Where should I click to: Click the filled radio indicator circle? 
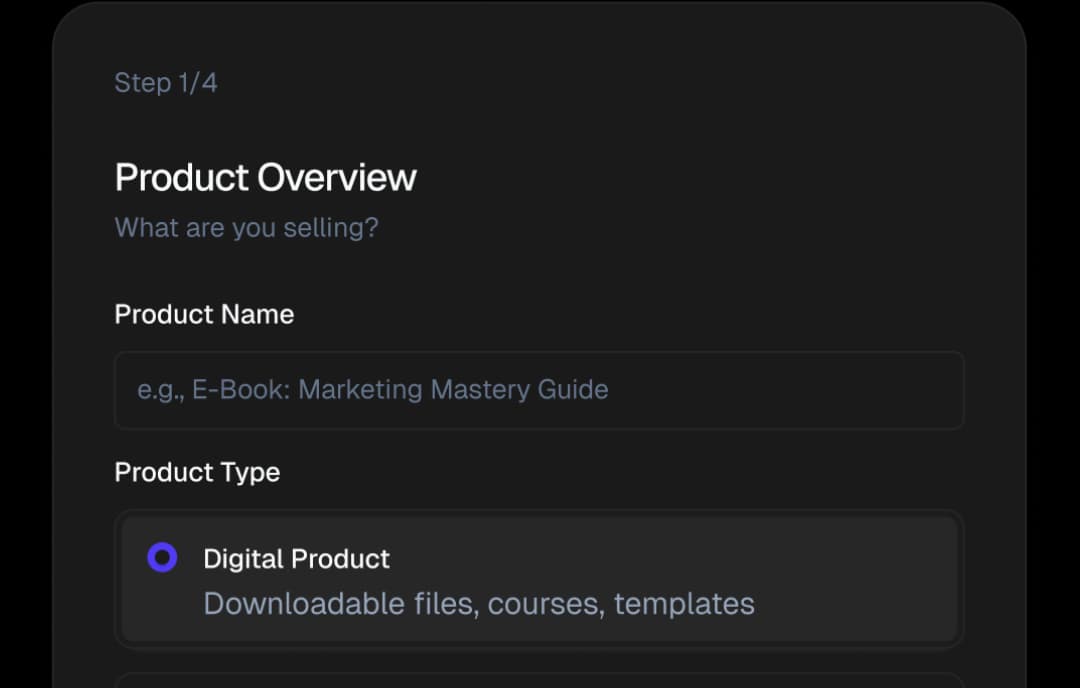pos(164,558)
